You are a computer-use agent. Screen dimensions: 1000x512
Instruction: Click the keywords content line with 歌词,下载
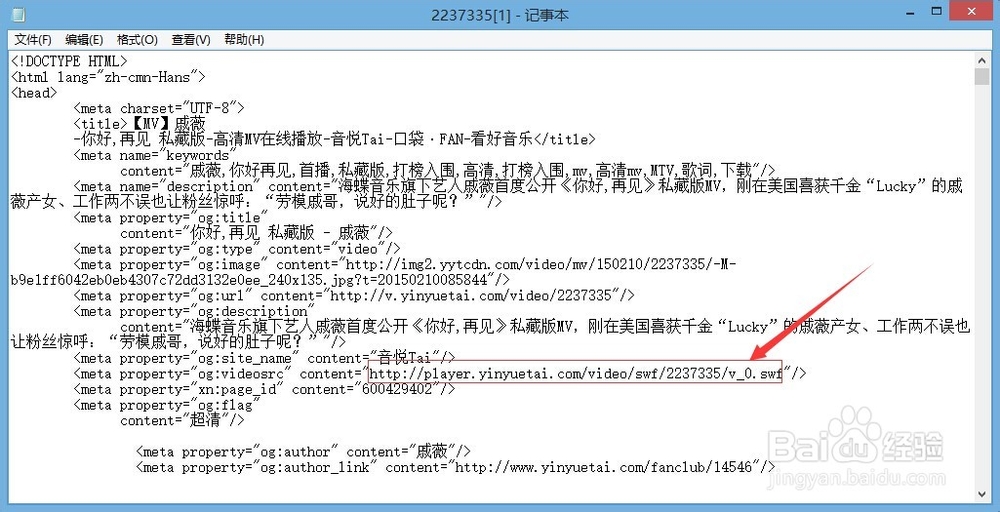(447, 171)
